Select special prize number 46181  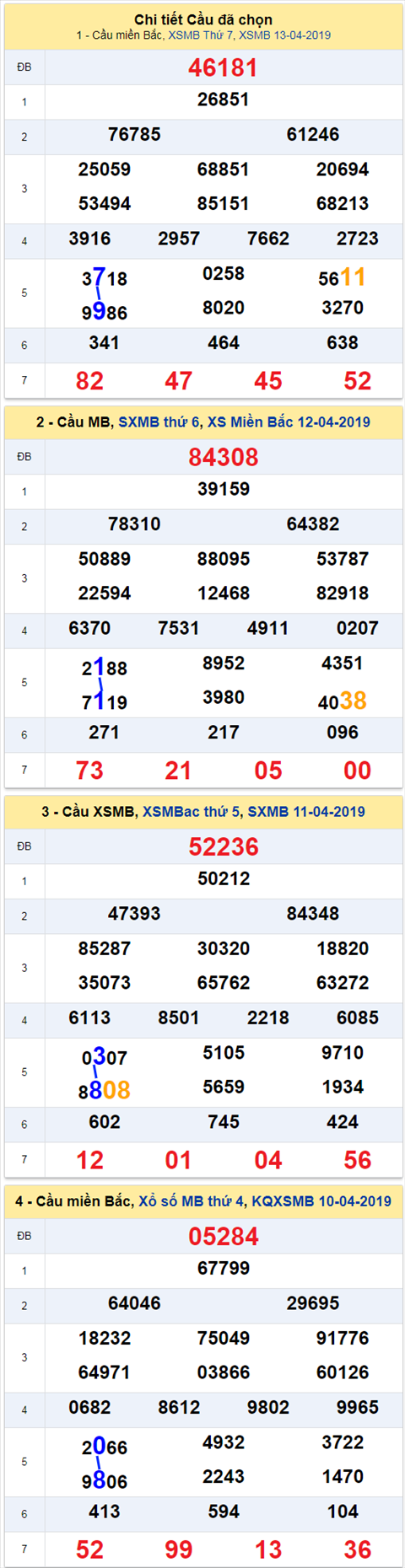pyautogui.click(x=223, y=67)
